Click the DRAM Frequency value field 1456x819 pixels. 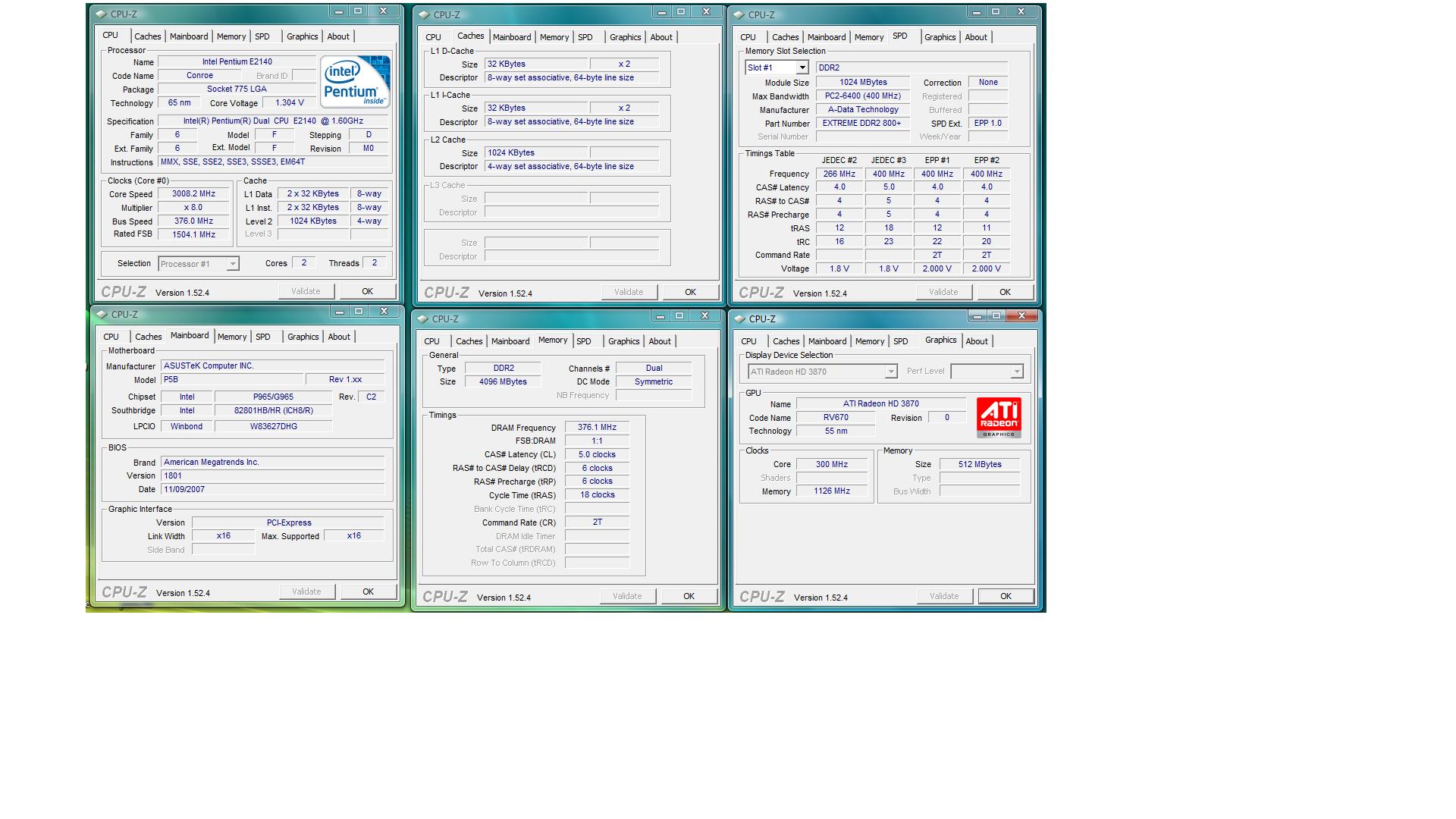click(x=597, y=428)
